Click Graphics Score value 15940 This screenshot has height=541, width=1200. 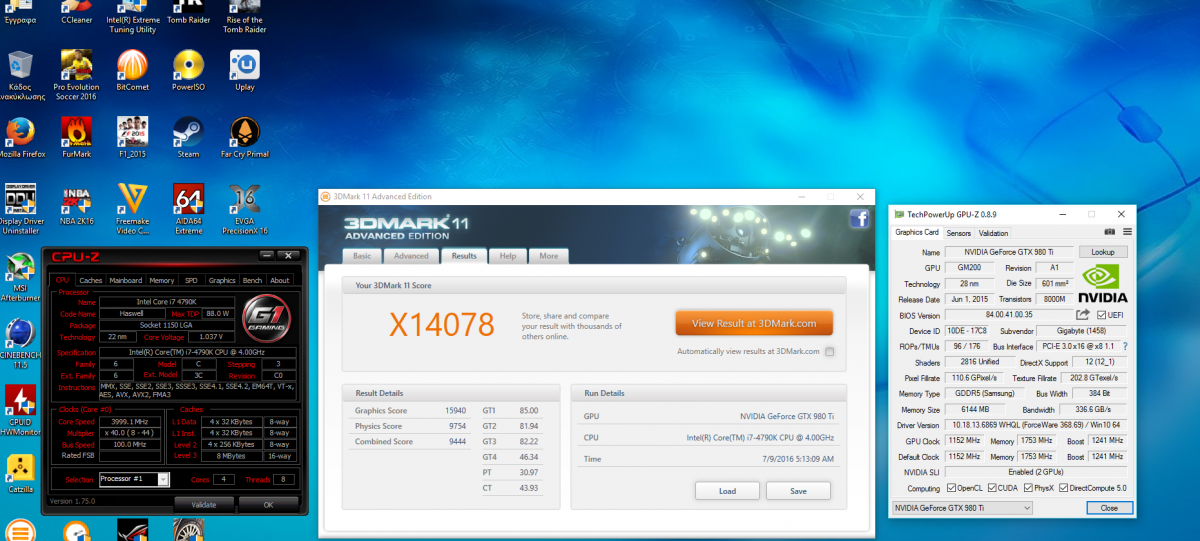pyautogui.click(x=456, y=411)
